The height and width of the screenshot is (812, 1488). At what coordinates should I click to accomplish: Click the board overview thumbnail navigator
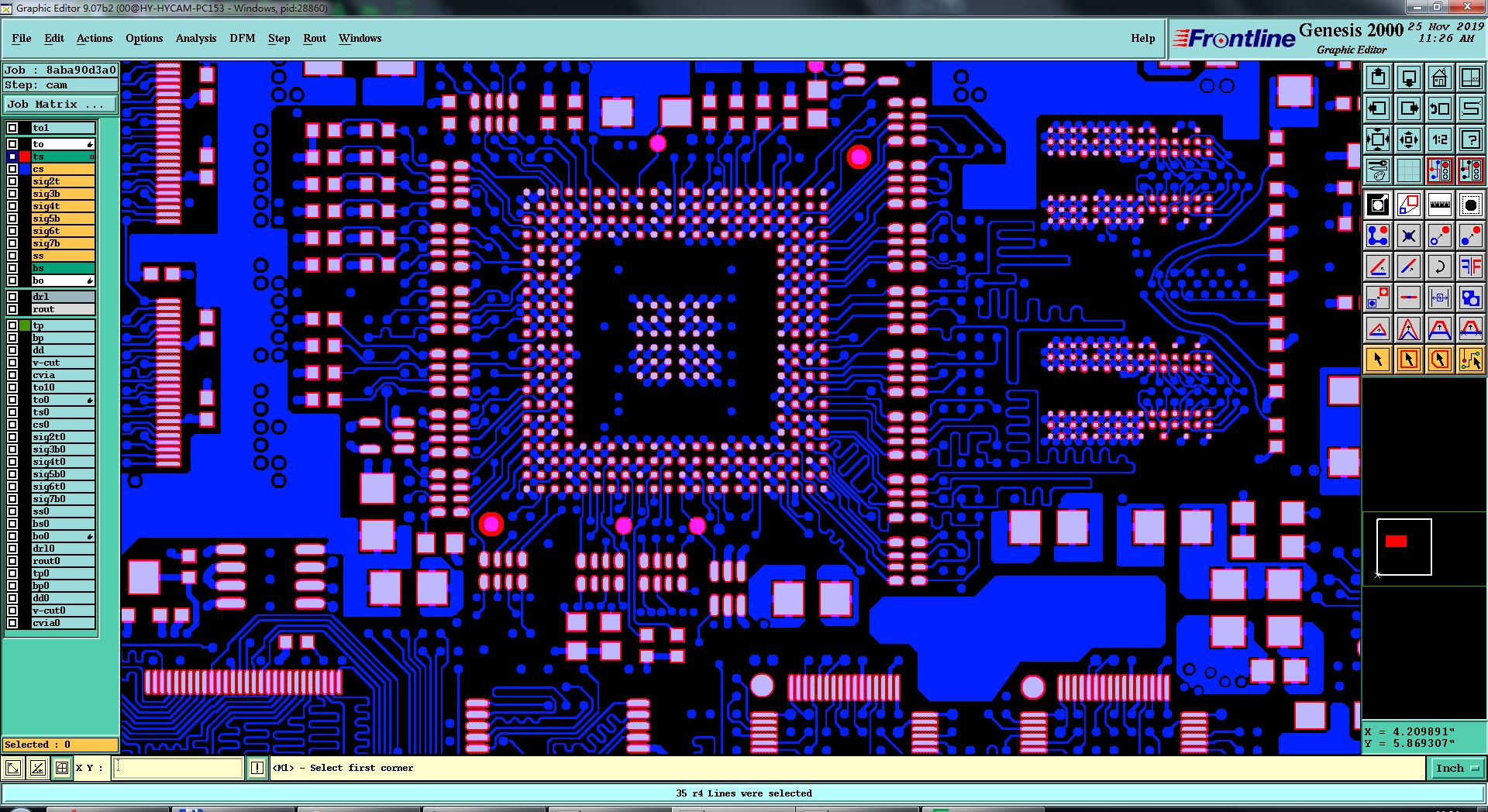pyautogui.click(x=1404, y=547)
